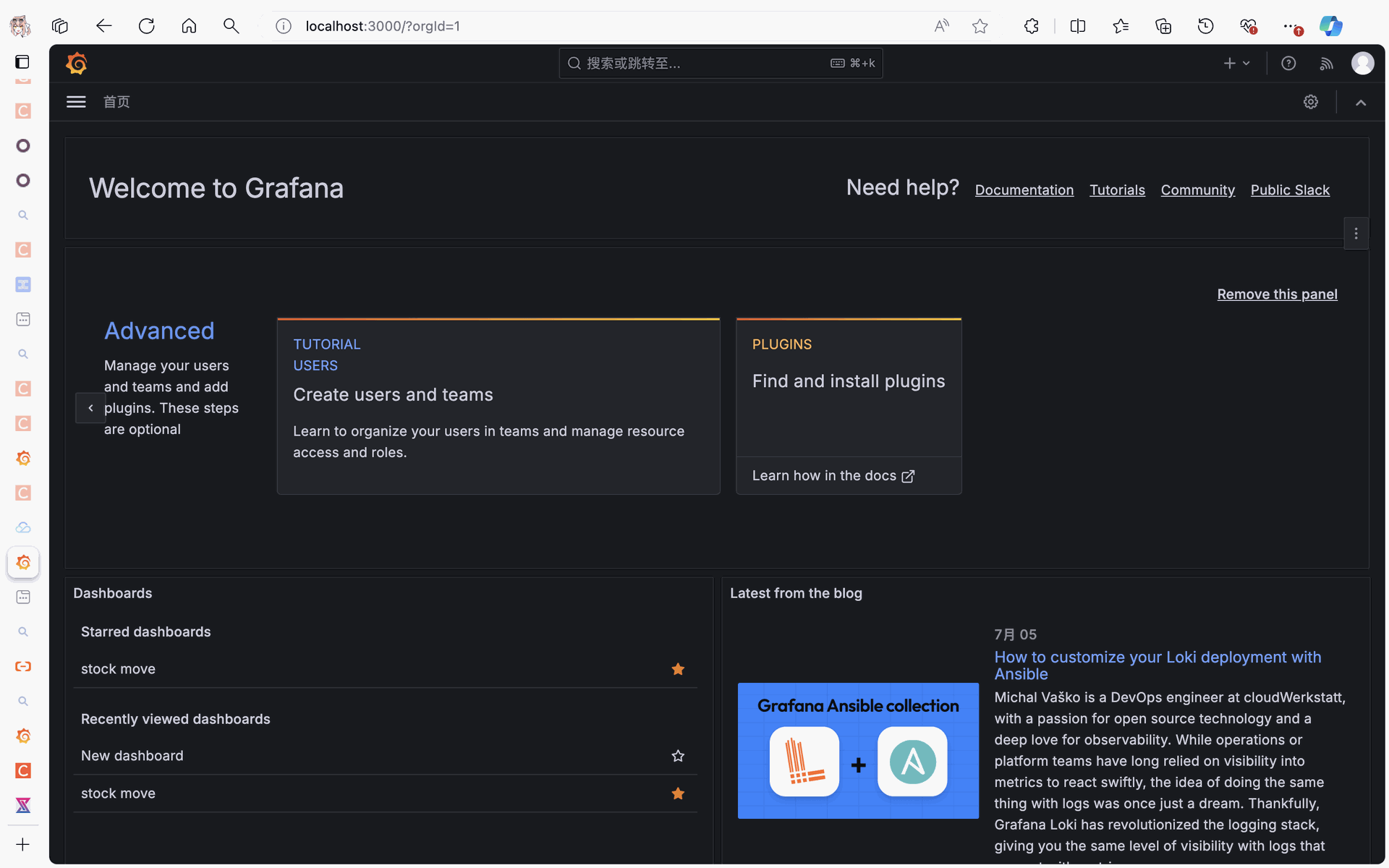
Task: Open favorites list icon
Action: click(1121, 26)
